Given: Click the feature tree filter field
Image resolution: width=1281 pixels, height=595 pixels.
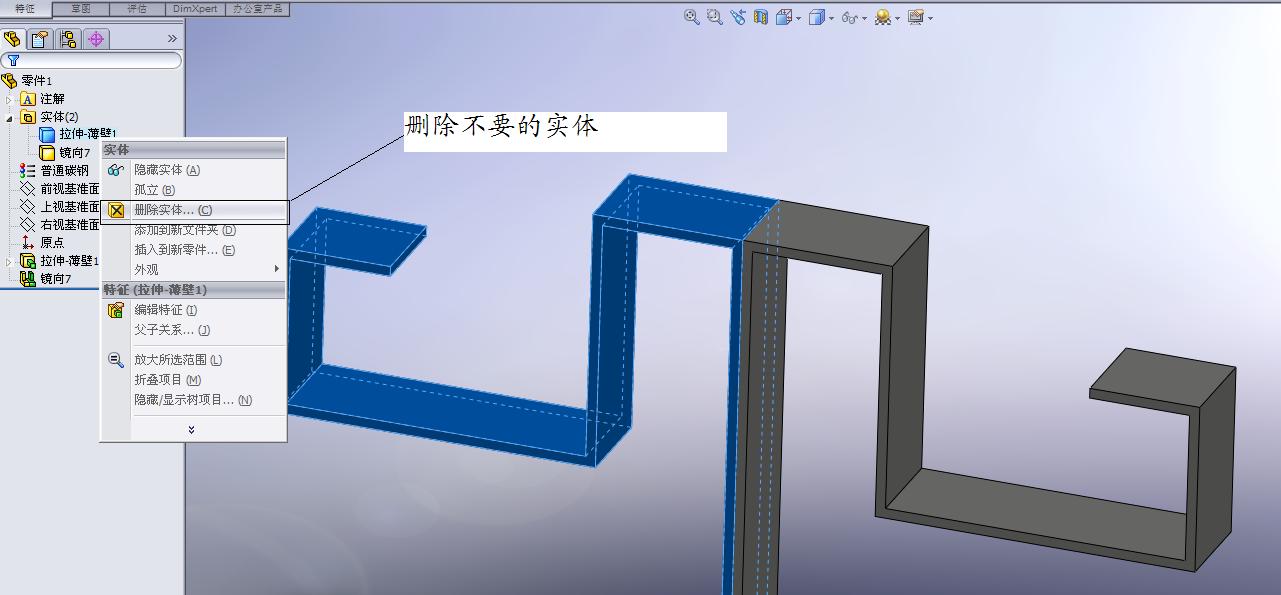Looking at the screenshot, I should (x=92, y=60).
